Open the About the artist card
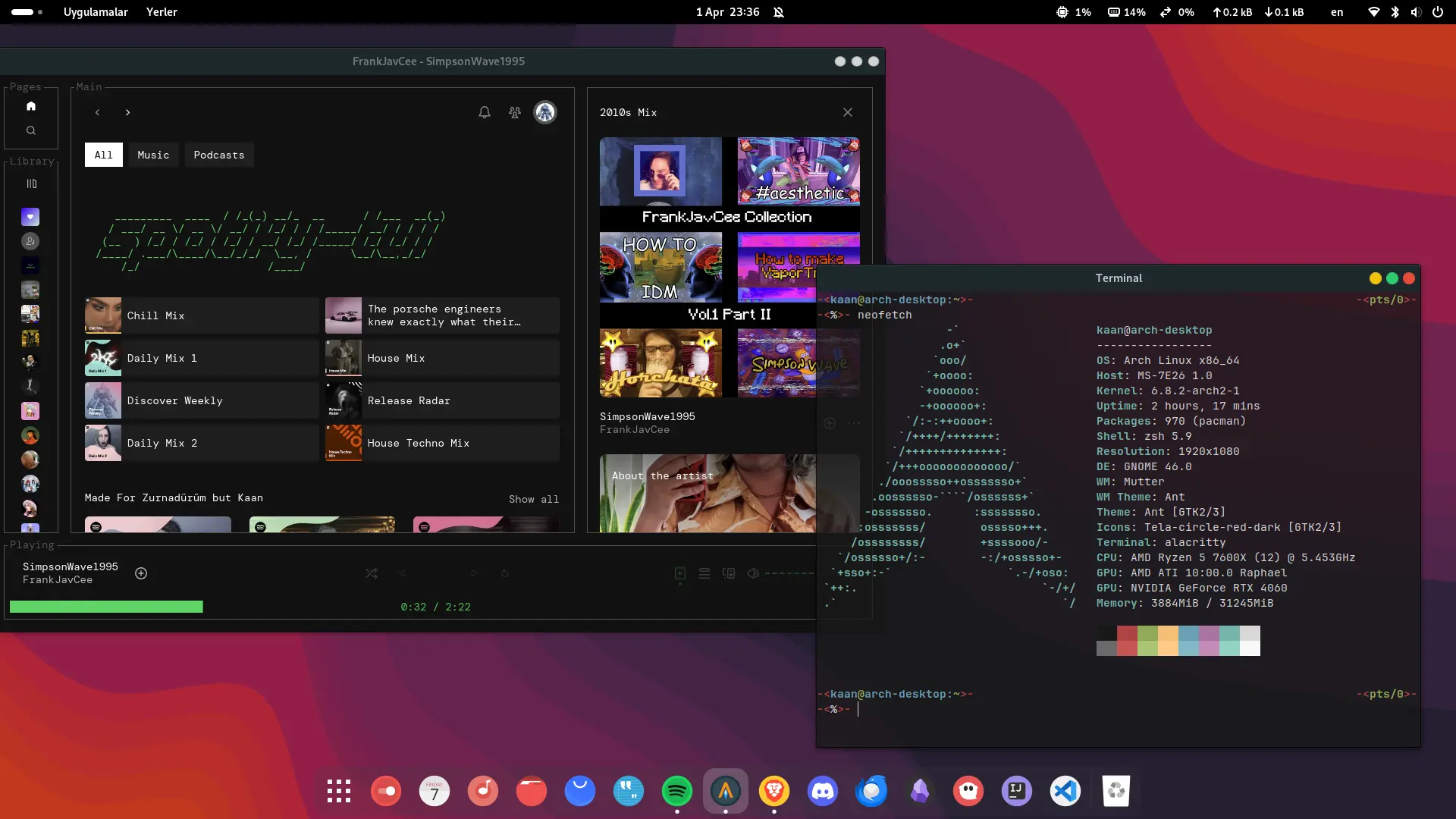1456x819 pixels. click(708, 493)
